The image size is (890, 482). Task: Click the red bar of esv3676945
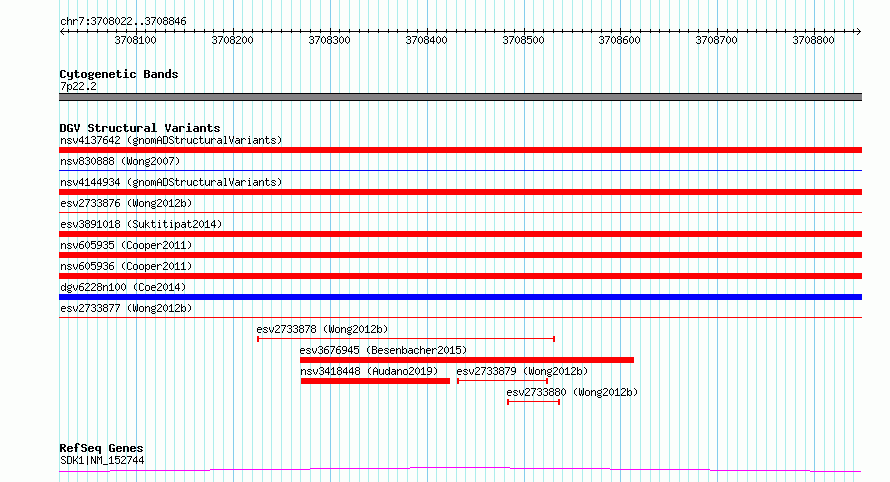467,360
